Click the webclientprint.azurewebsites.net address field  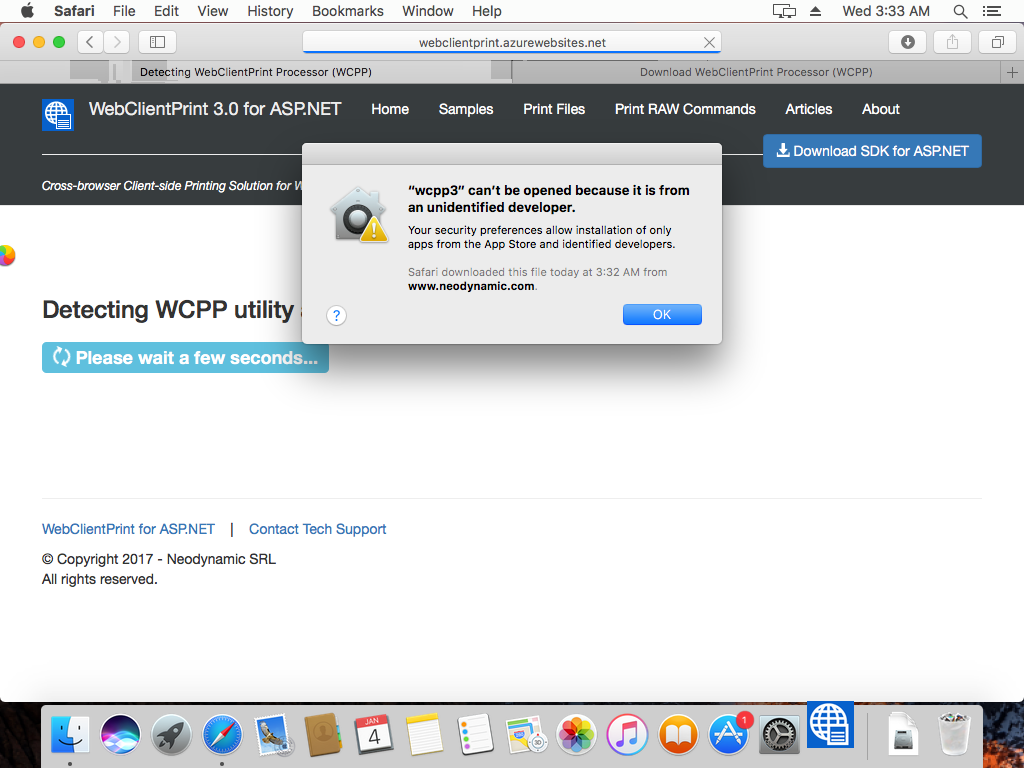tap(512, 42)
